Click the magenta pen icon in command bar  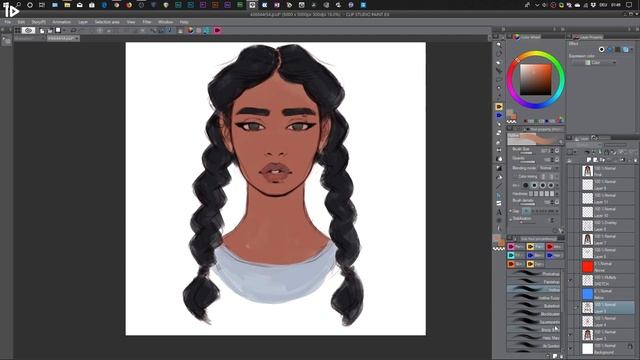[x=217, y=30]
